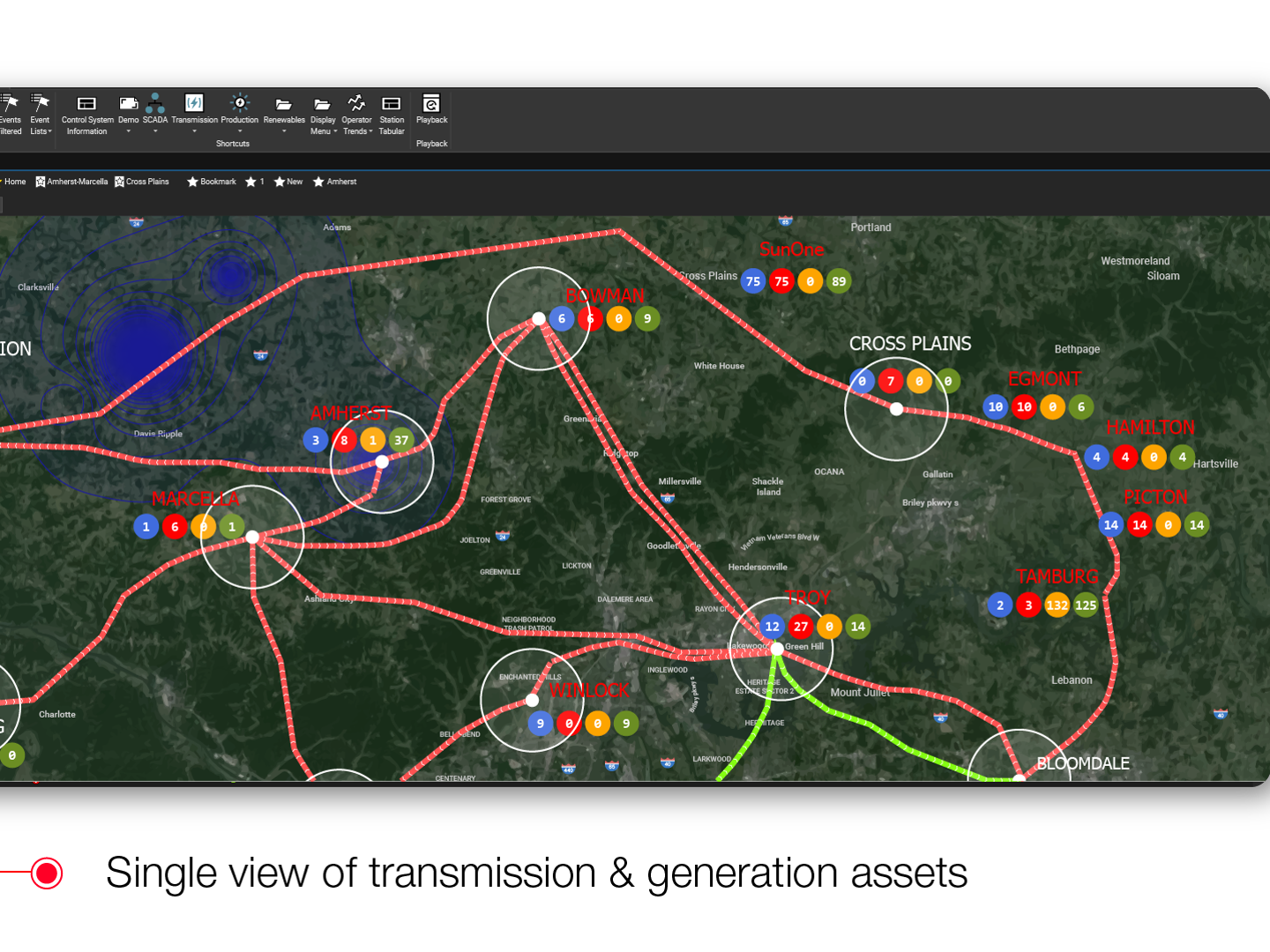1270x952 pixels.
Task: Select the AMHERST station node dot
Action: 382,462
